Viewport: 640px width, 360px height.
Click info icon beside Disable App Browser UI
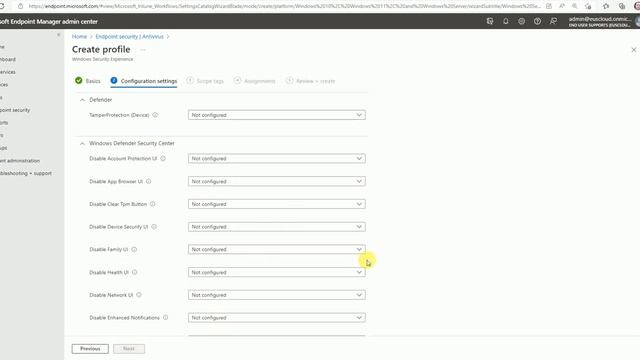(149, 181)
